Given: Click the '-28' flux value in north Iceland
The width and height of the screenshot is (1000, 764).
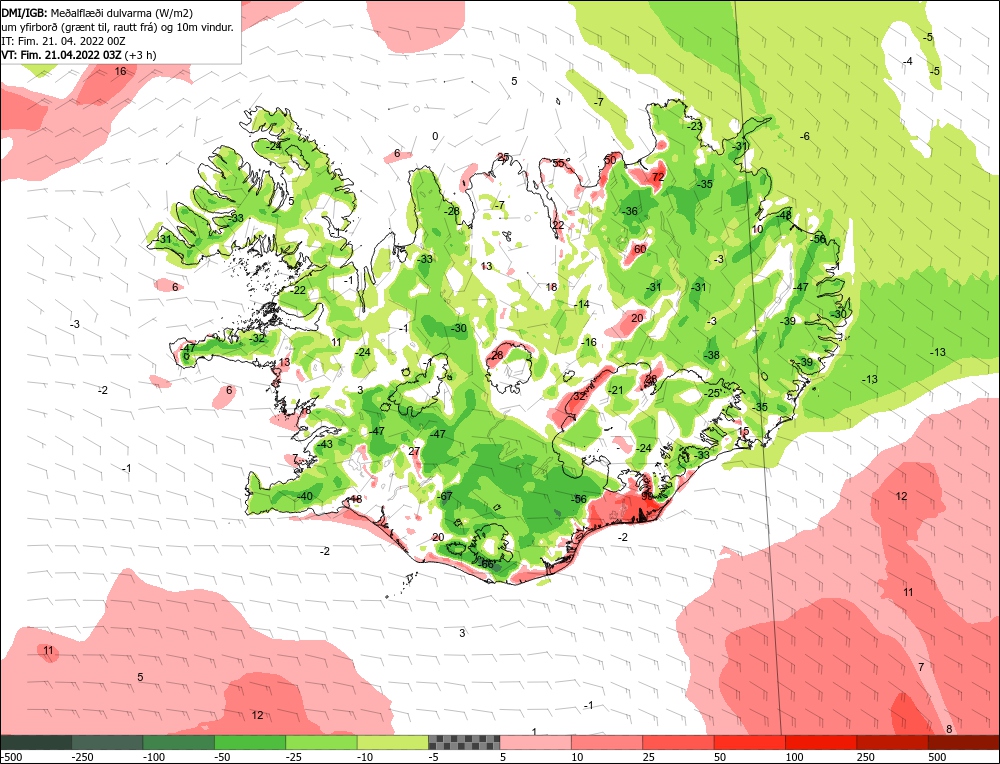Looking at the screenshot, I should [452, 211].
